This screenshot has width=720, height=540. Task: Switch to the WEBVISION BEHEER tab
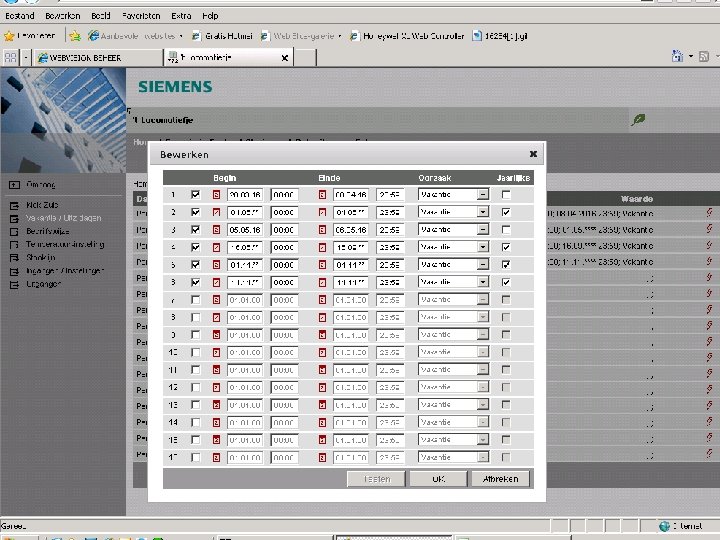(97, 58)
